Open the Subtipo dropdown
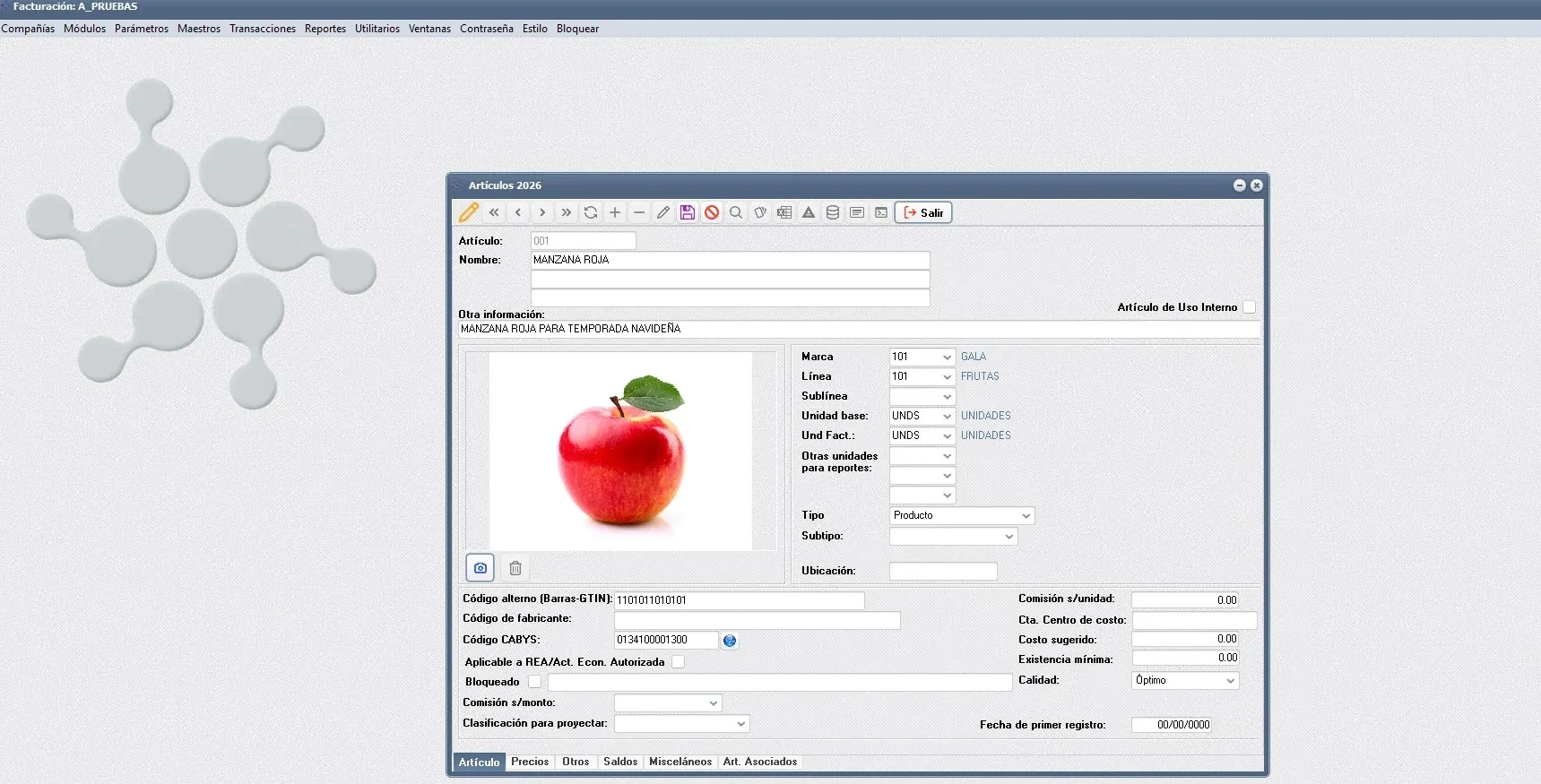1541x784 pixels. [953, 536]
